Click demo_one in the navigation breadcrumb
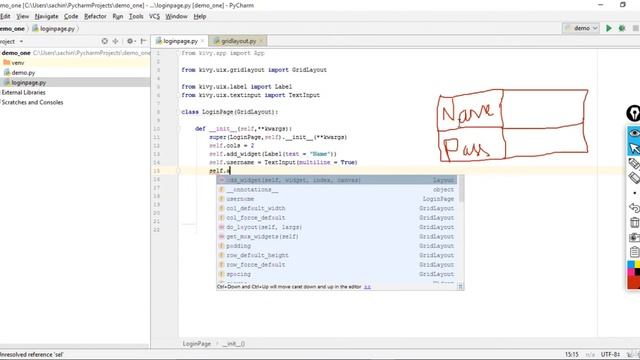This screenshot has height=360, width=640. tap(12, 29)
